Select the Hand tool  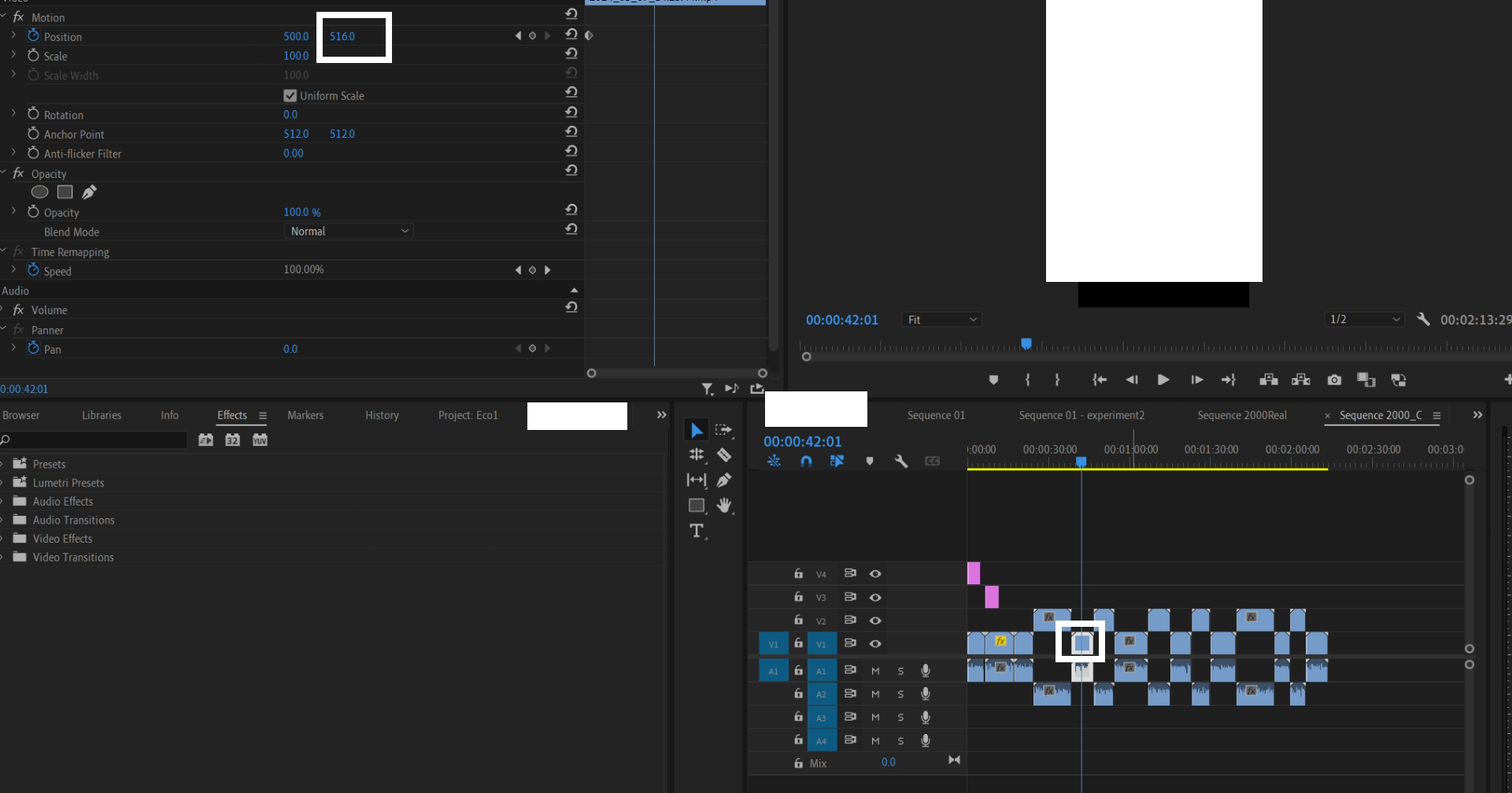point(724,505)
